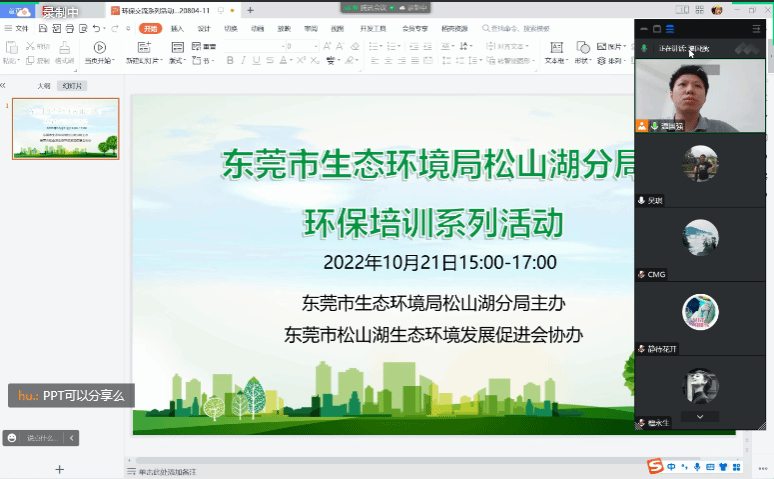Viewport: 774px width, 479px height.
Task: Open the File menu
Action: pos(21,29)
